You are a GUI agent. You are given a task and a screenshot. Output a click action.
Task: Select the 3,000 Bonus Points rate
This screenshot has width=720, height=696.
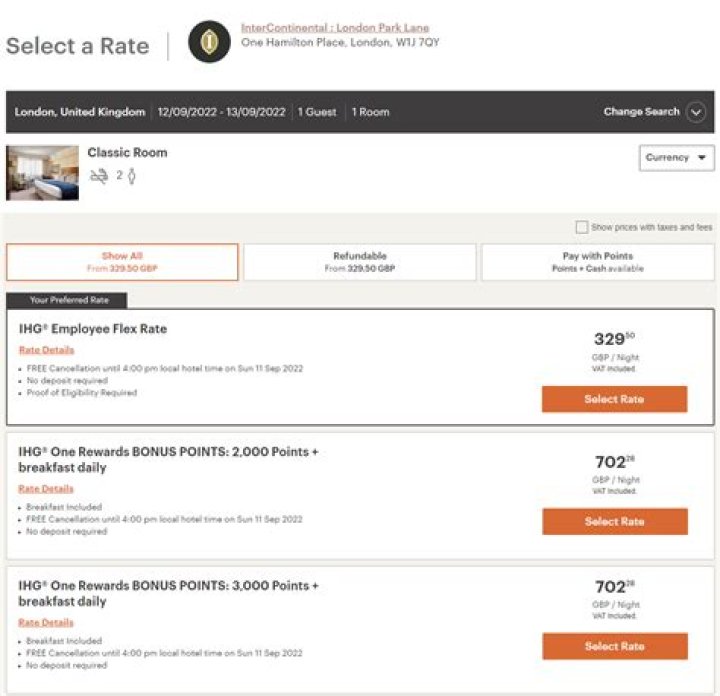[614, 646]
